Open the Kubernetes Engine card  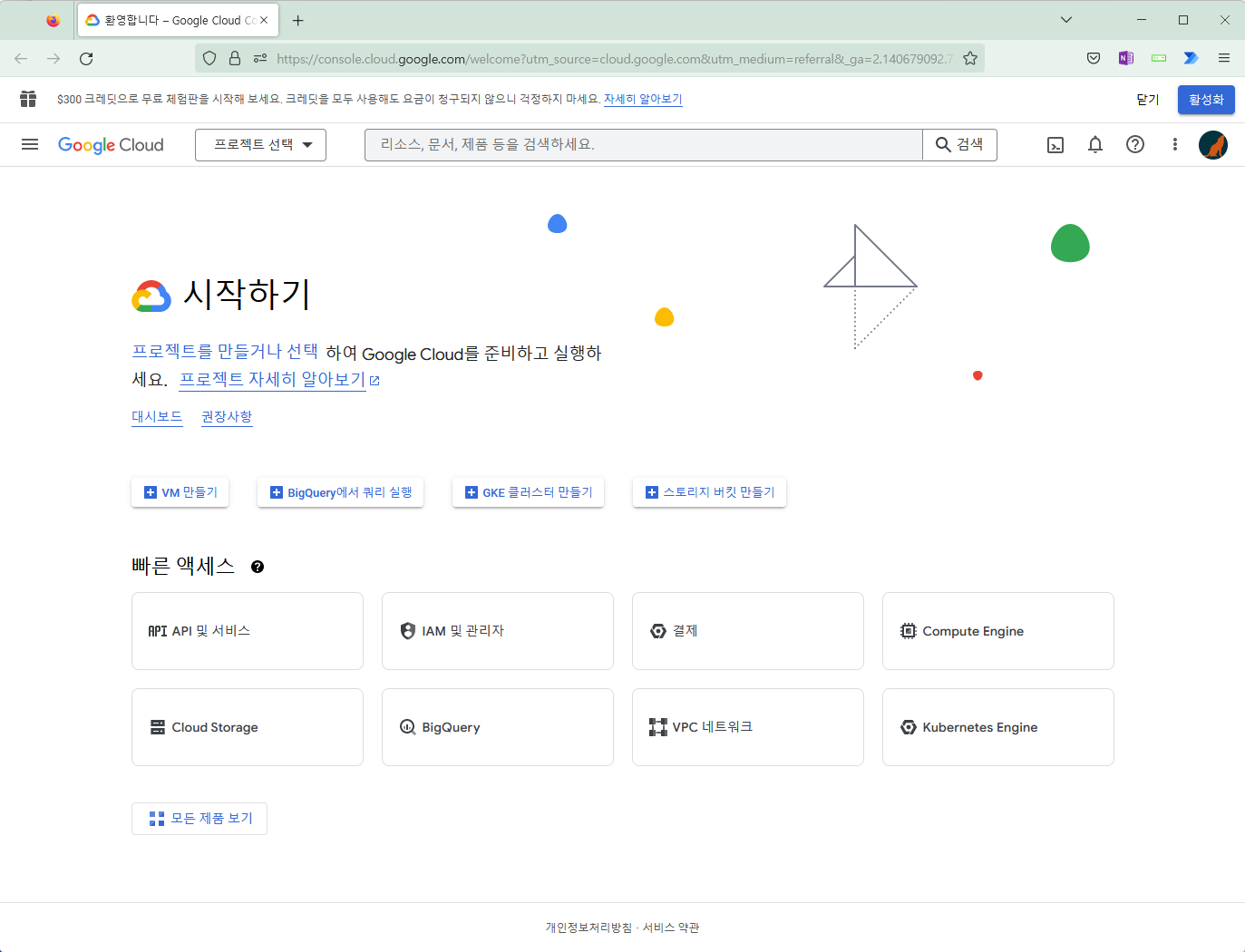[998, 727]
